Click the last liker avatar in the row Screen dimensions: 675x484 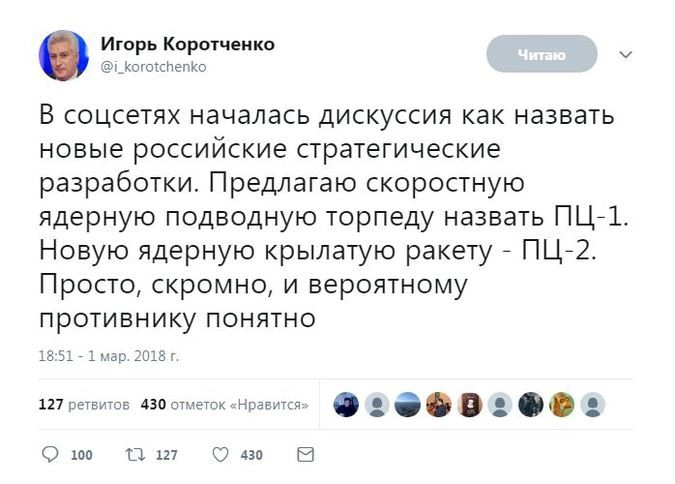592,404
